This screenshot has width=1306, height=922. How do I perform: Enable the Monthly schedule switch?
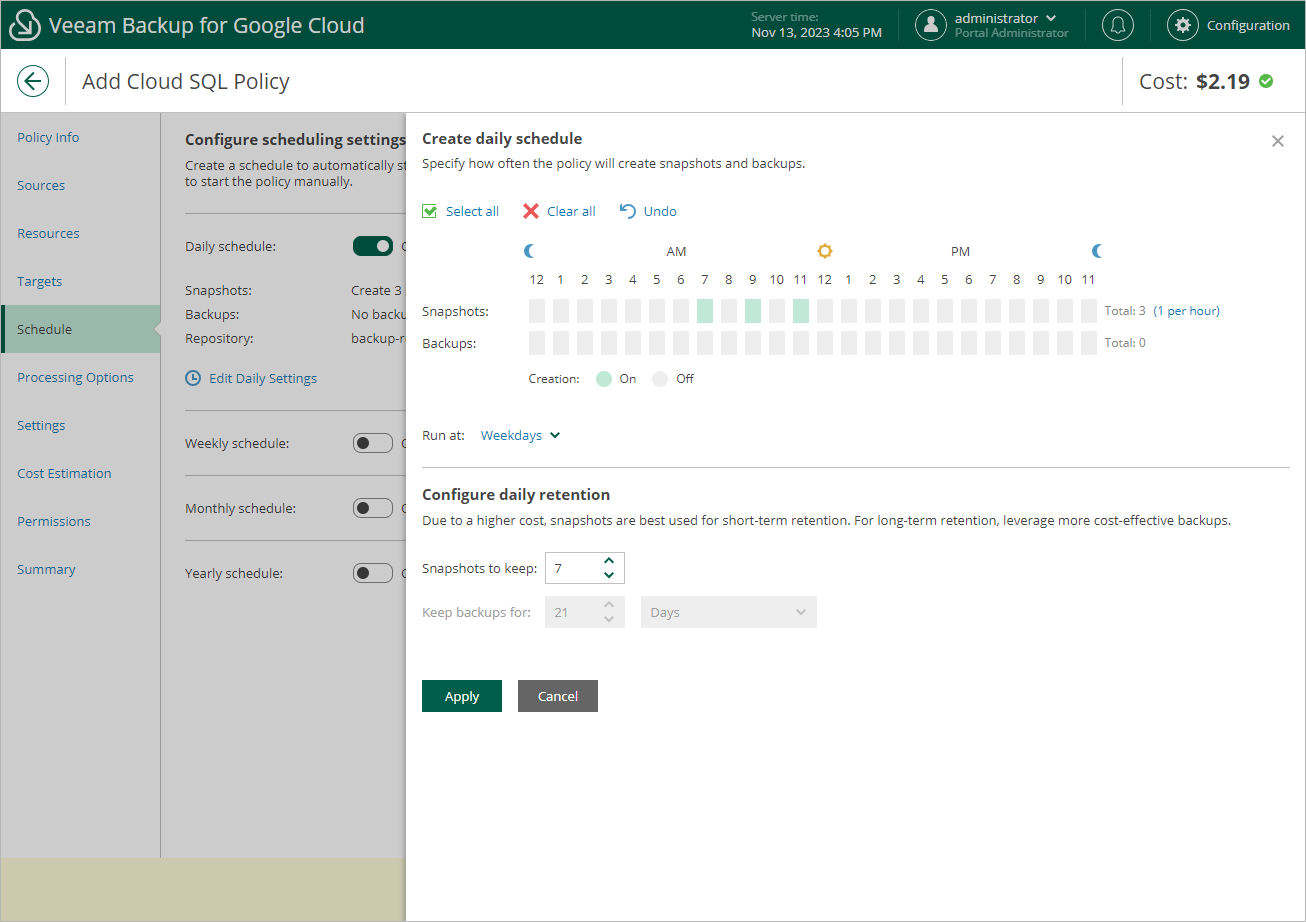(x=373, y=508)
